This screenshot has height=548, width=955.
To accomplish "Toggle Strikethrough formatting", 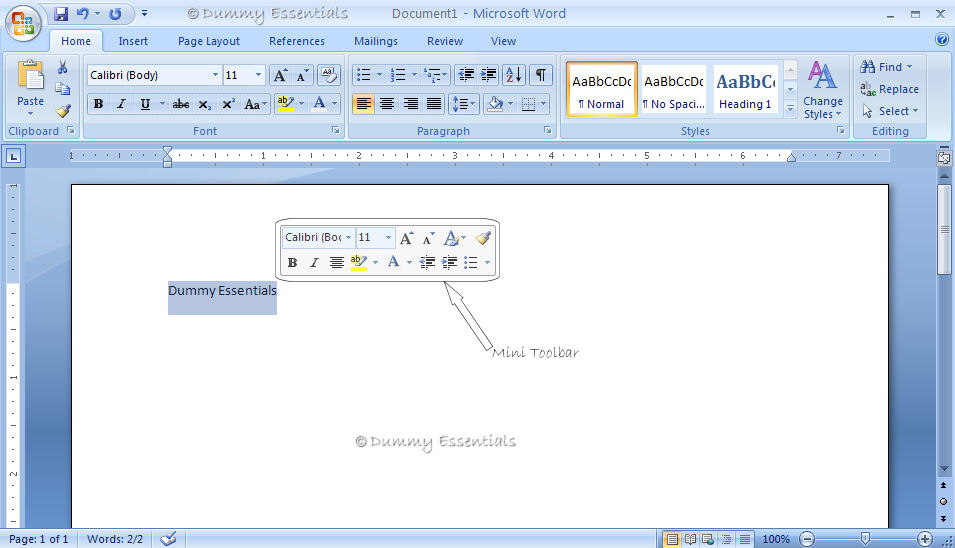I will [x=180, y=104].
